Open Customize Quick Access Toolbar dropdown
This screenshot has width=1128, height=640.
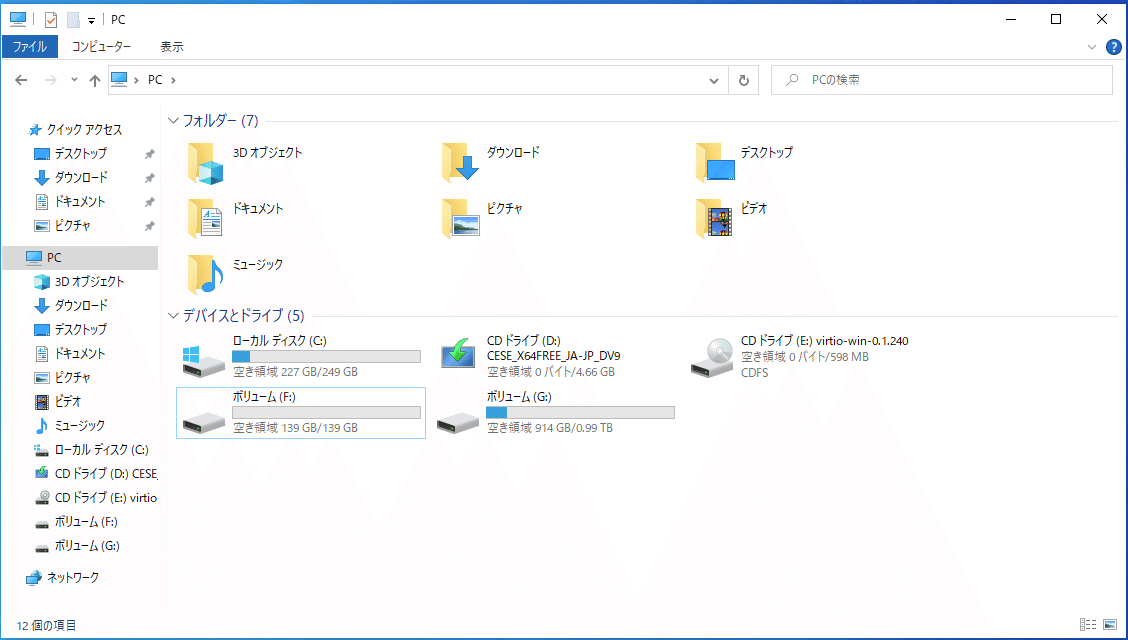(91, 20)
